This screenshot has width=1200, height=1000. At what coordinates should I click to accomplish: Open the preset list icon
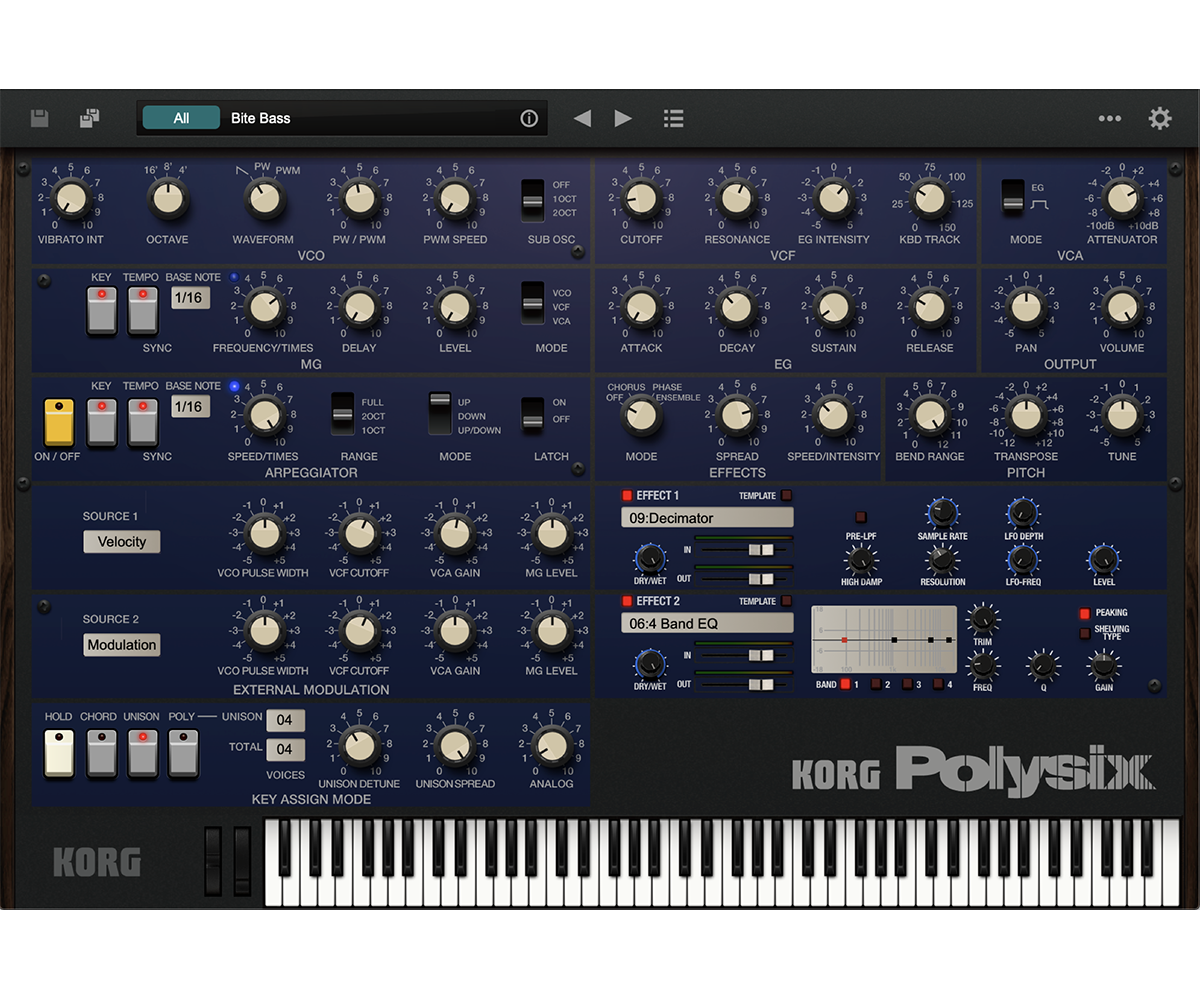coord(674,118)
